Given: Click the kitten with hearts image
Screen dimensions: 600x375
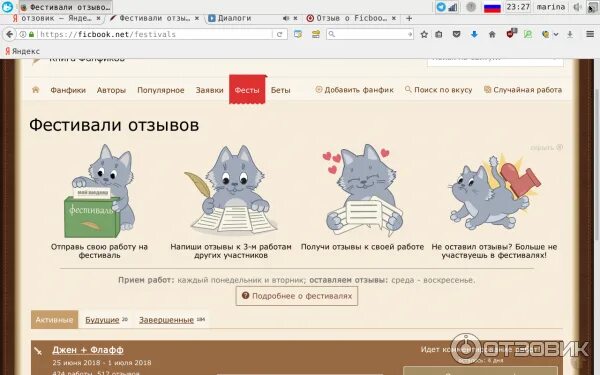Looking at the screenshot, I should tap(362, 190).
